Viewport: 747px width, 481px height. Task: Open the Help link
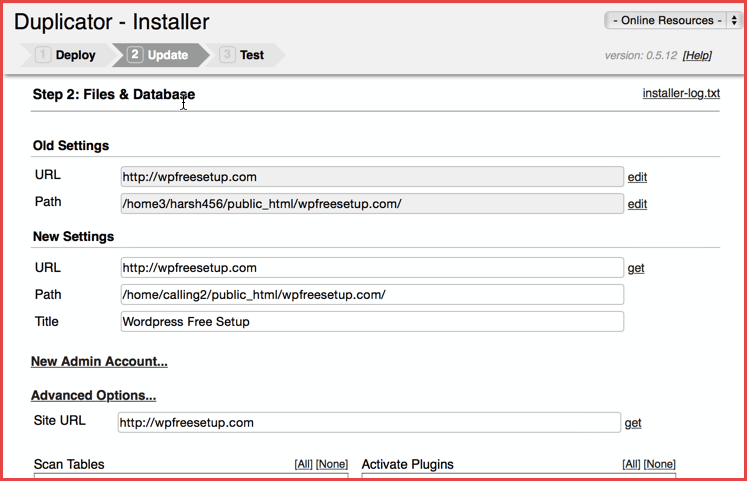click(x=697, y=55)
